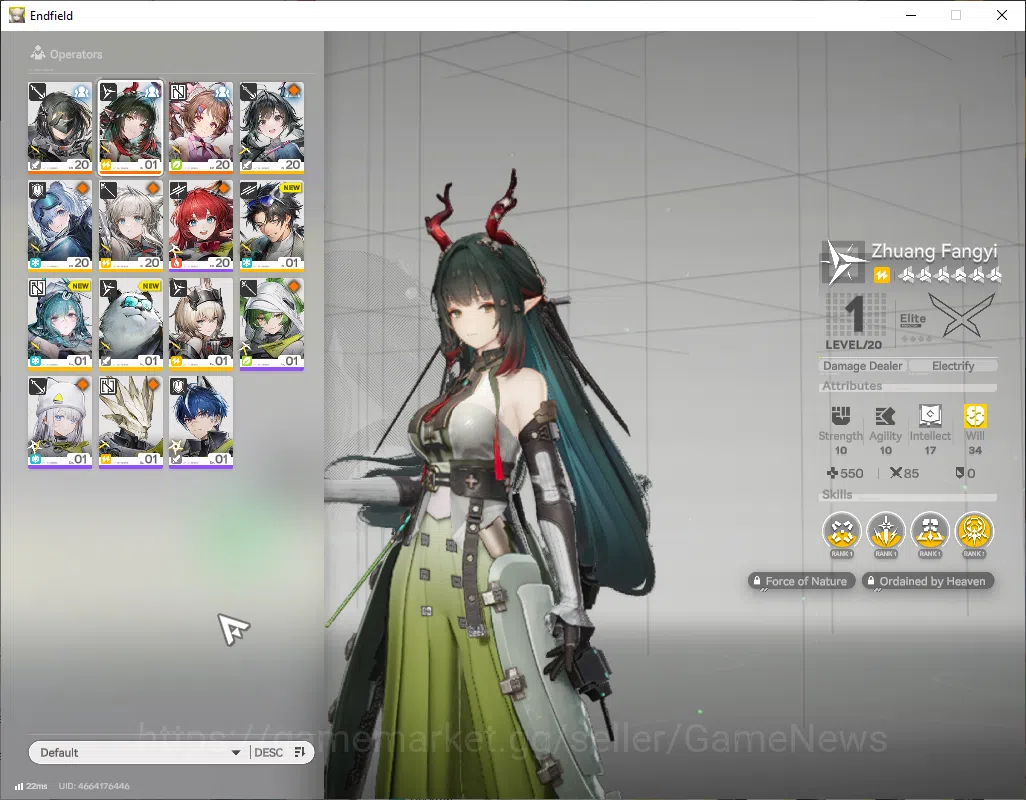Open the fully yellow ultimate skill icon
The image size is (1026, 800).
coord(974,531)
